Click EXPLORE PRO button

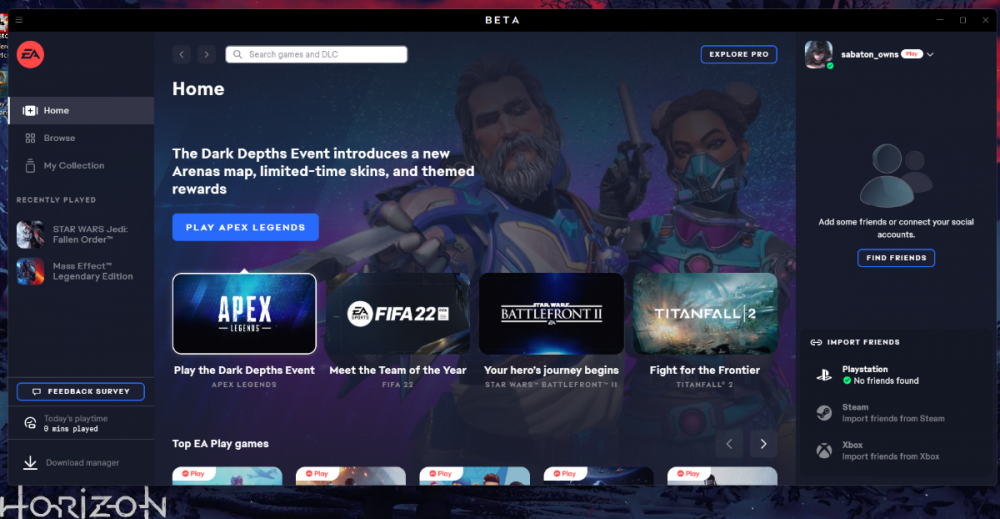coord(739,54)
